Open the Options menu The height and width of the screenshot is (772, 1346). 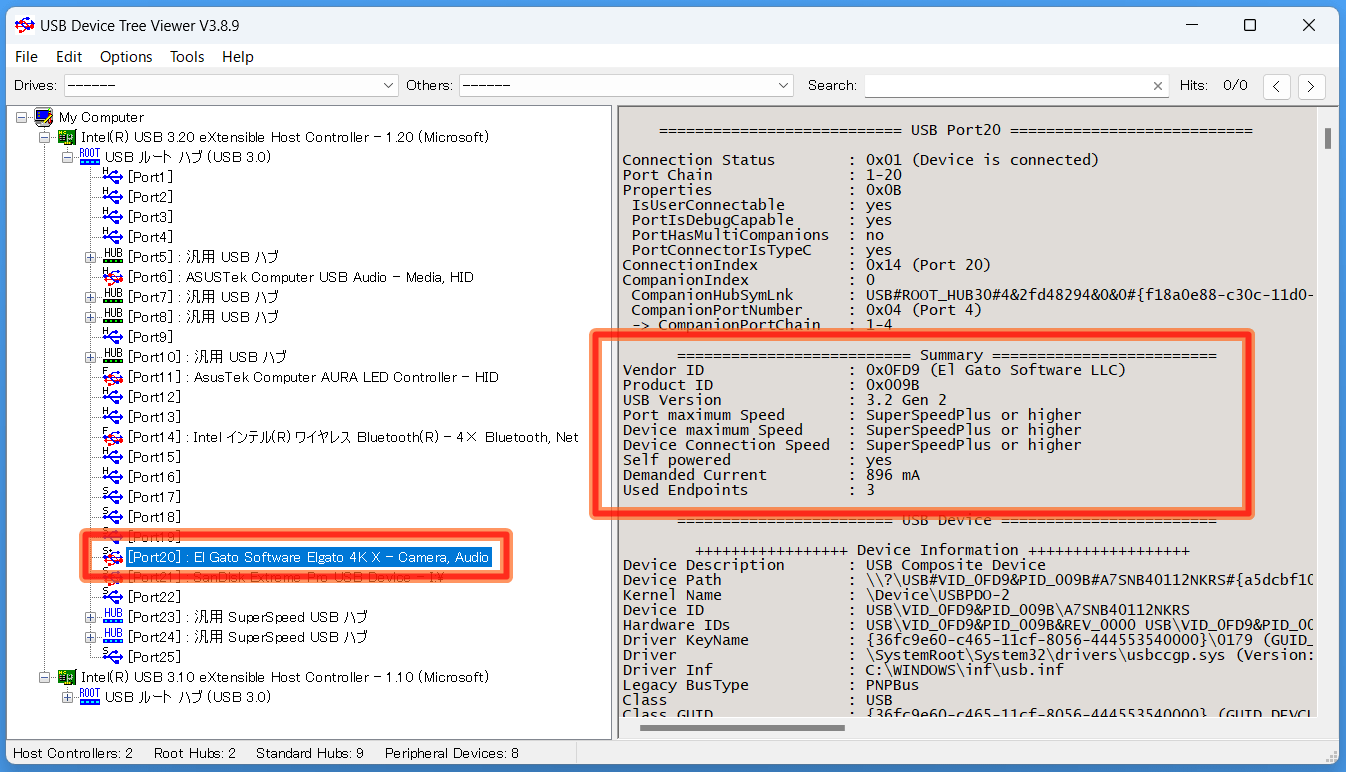tap(126, 57)
